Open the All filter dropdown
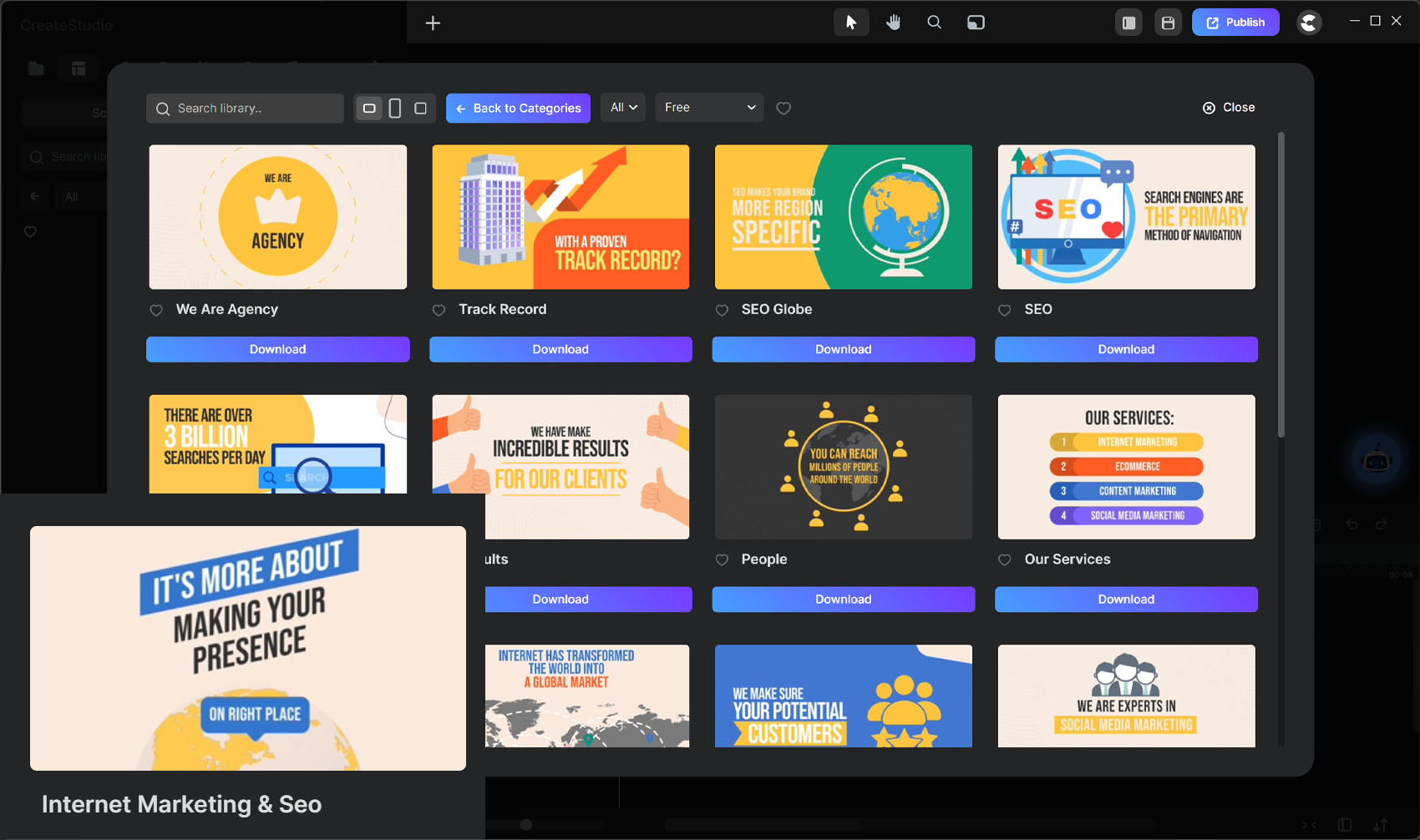 (623, 108)
